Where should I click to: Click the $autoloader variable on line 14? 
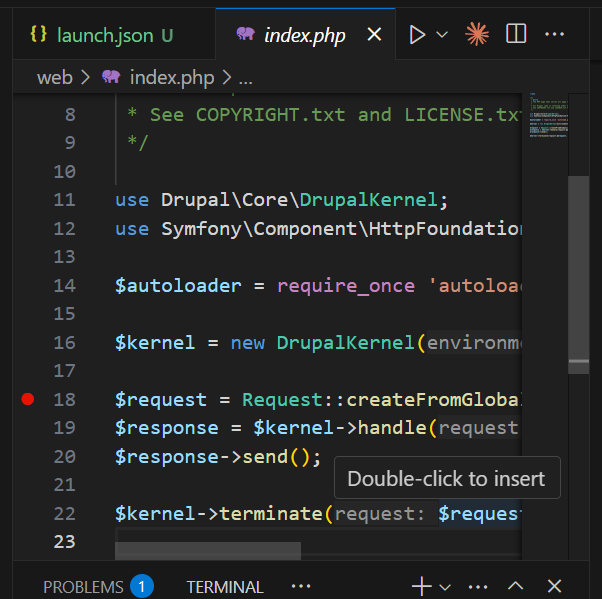178,286
